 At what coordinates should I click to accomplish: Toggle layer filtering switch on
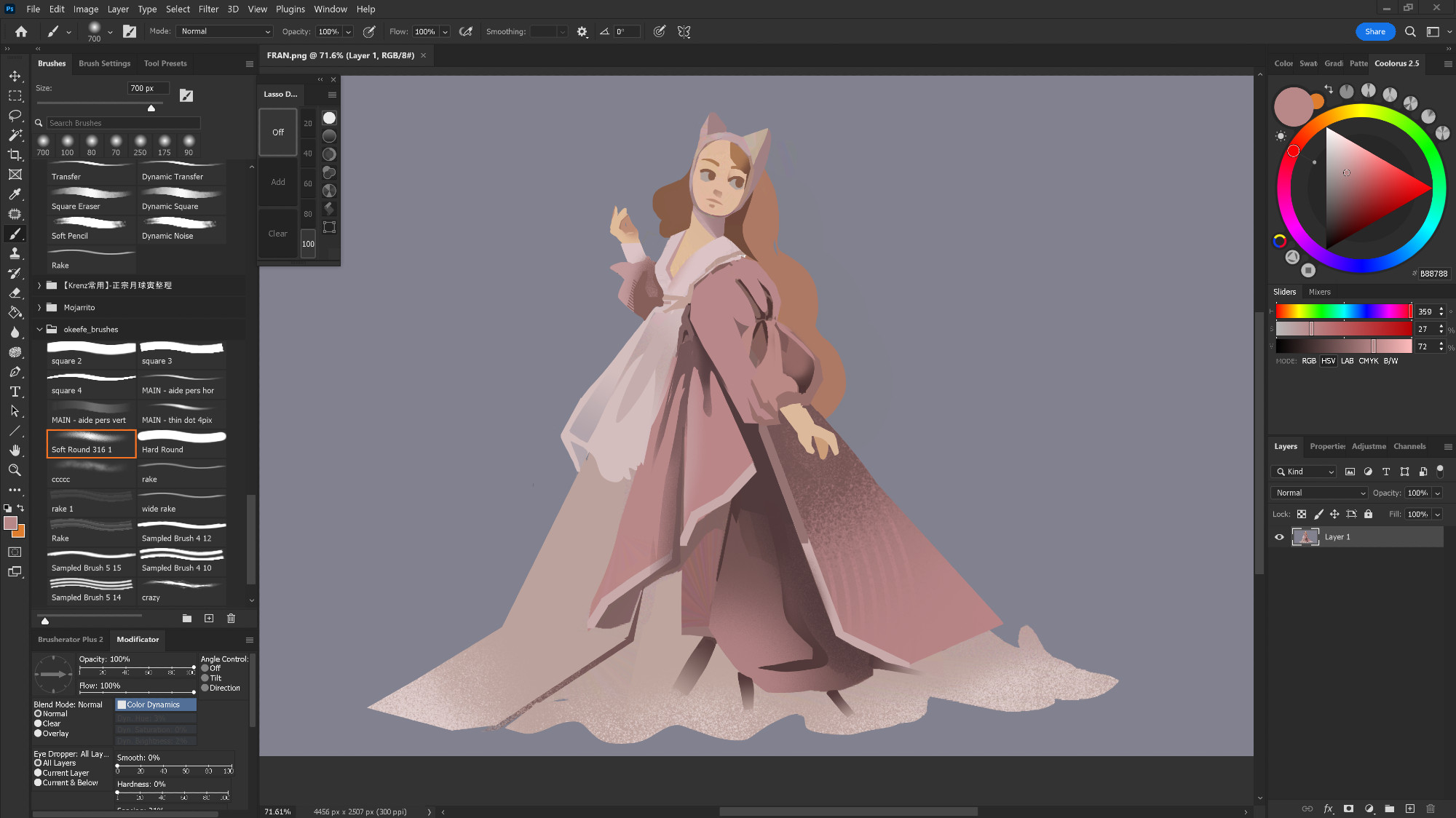click(1440, 471)
